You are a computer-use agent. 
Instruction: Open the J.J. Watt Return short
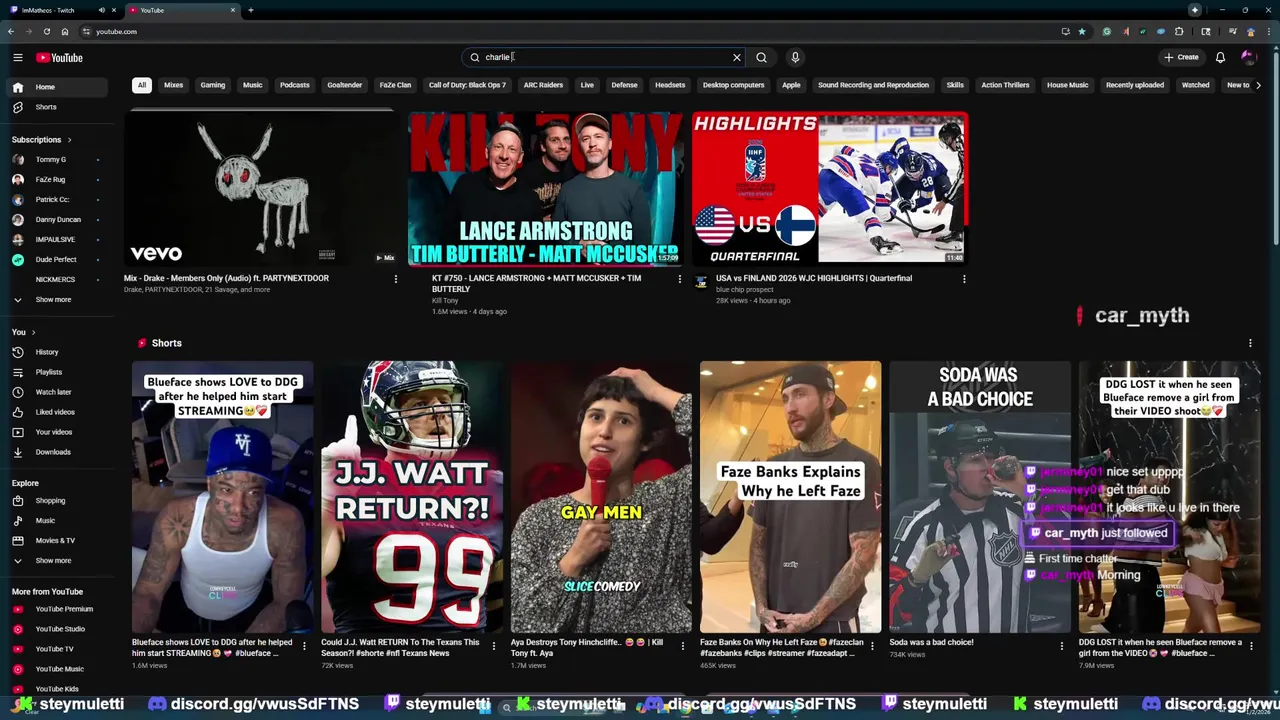coord(412,497)
